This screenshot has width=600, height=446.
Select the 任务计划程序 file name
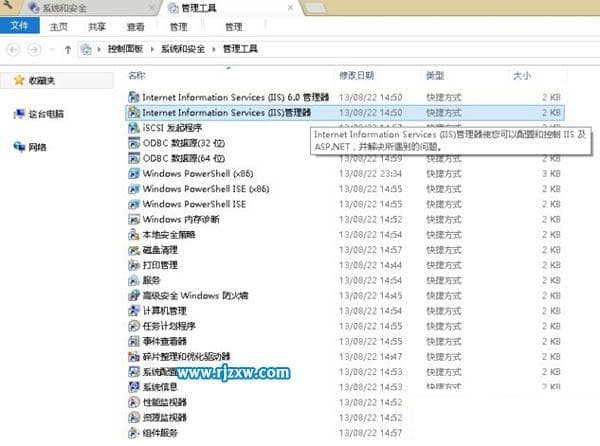pyautogui.click(x=169, y=326)
